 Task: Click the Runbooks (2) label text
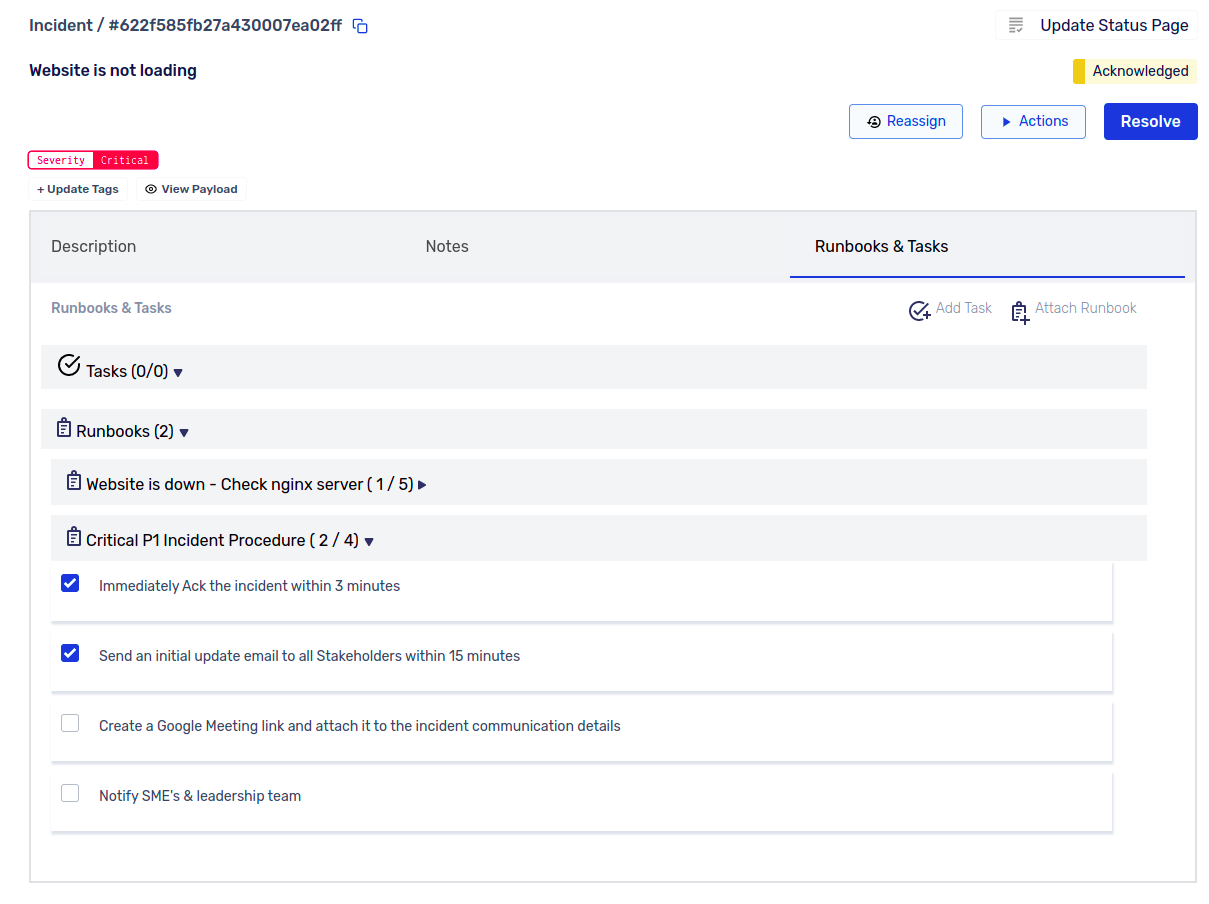tap(125, 431)
